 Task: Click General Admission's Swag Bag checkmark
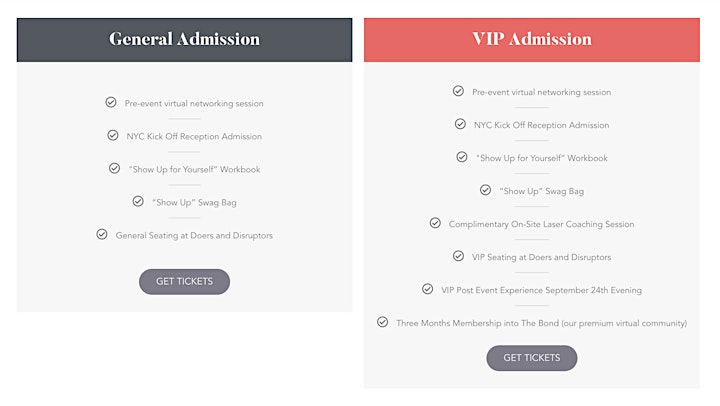coord(138,201)
